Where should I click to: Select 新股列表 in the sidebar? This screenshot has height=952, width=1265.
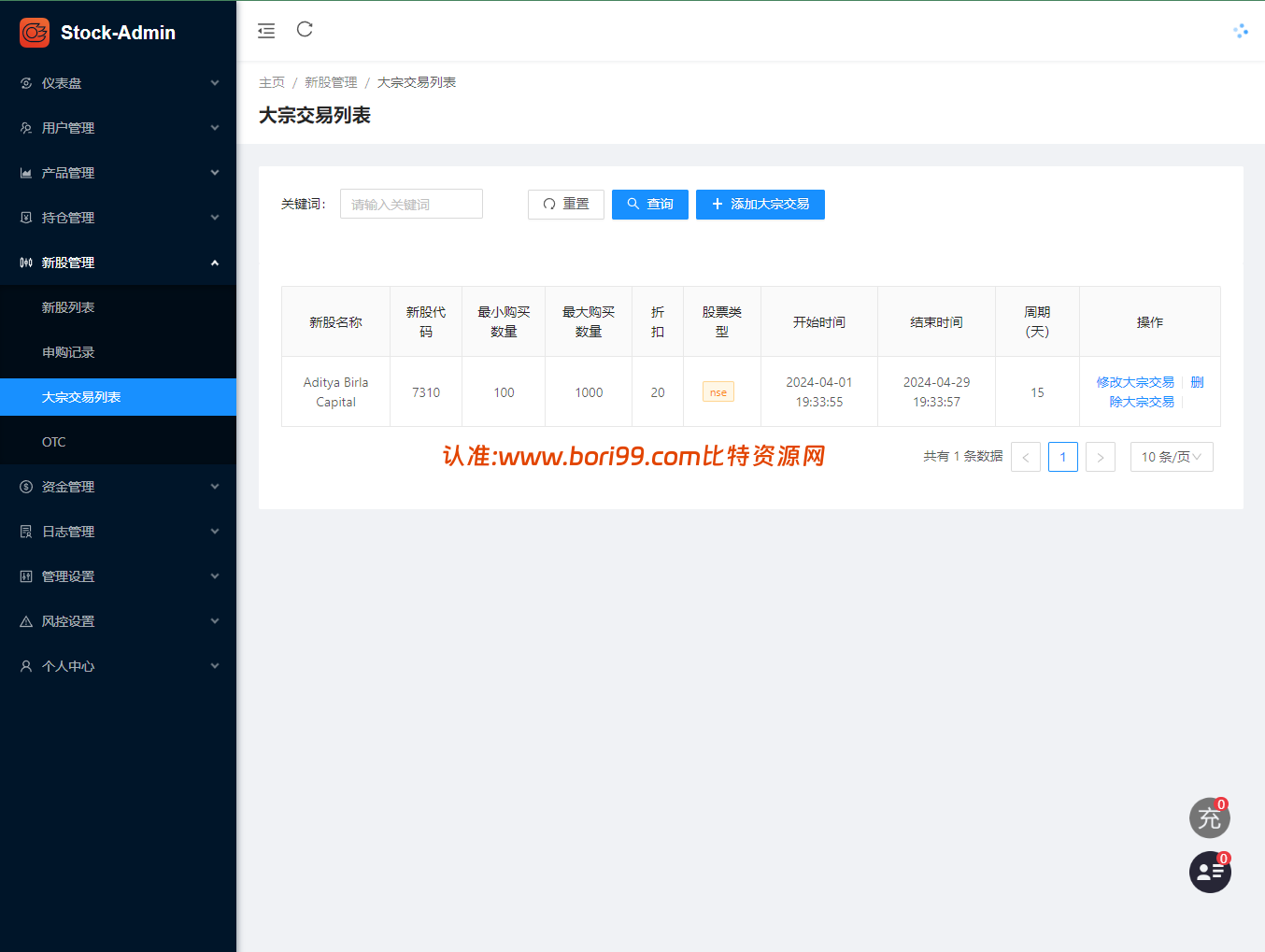point(118,307)
